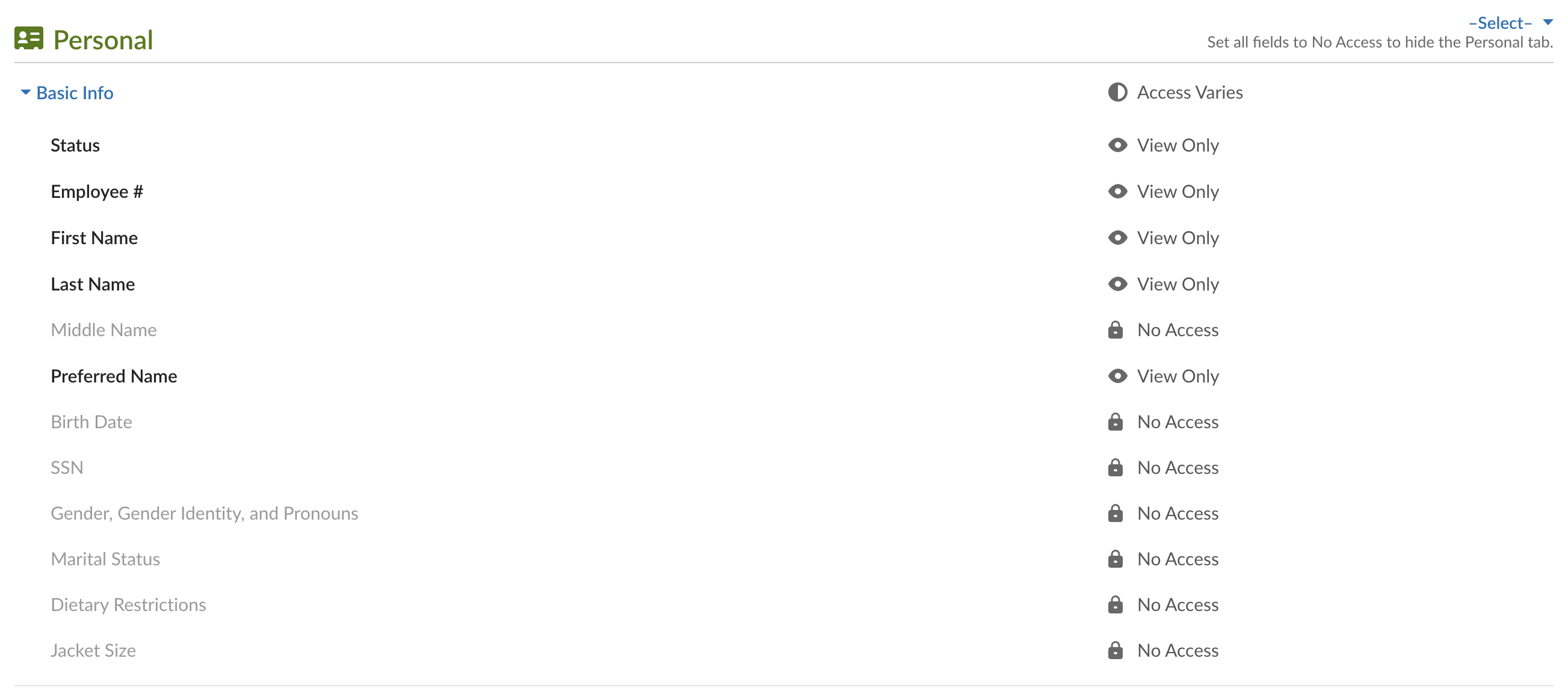Click the Basic Info section link
This screenshot has width=1568, height=688.
pos(75,93)
